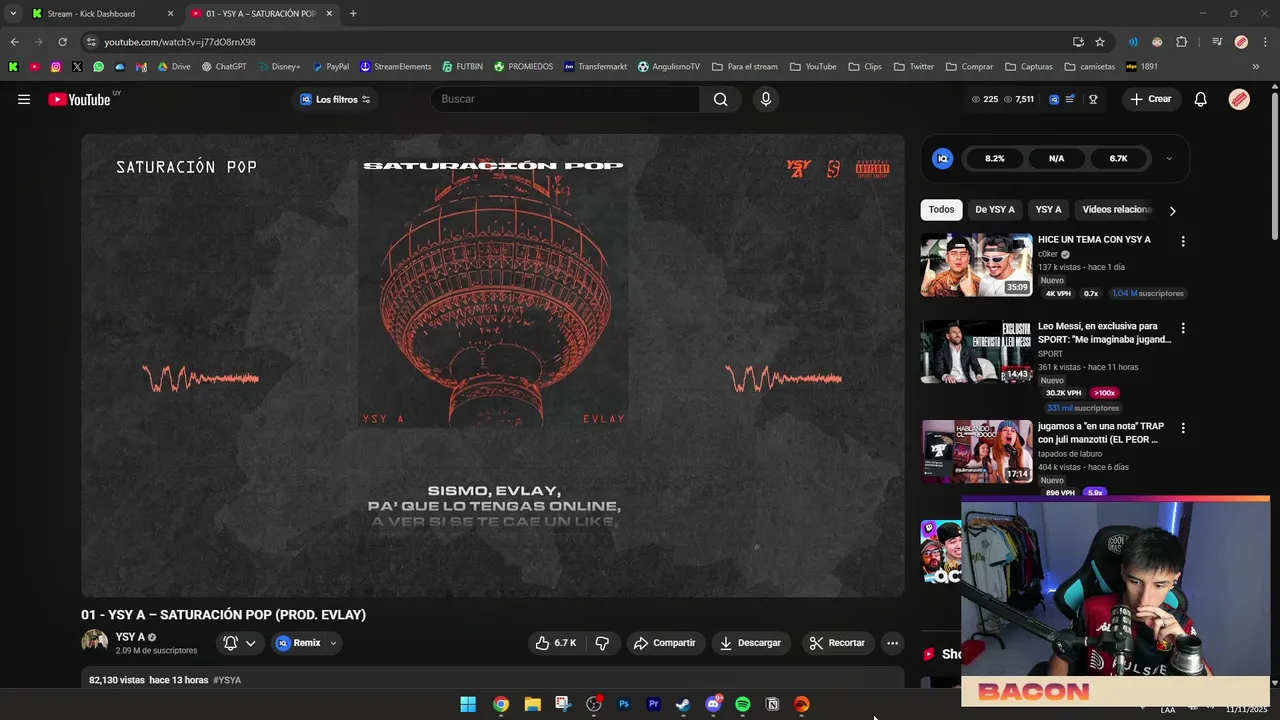Open the 'Los filtros' filter control
The width and height of the screenshot is (1280, 720).
point(336,99)
